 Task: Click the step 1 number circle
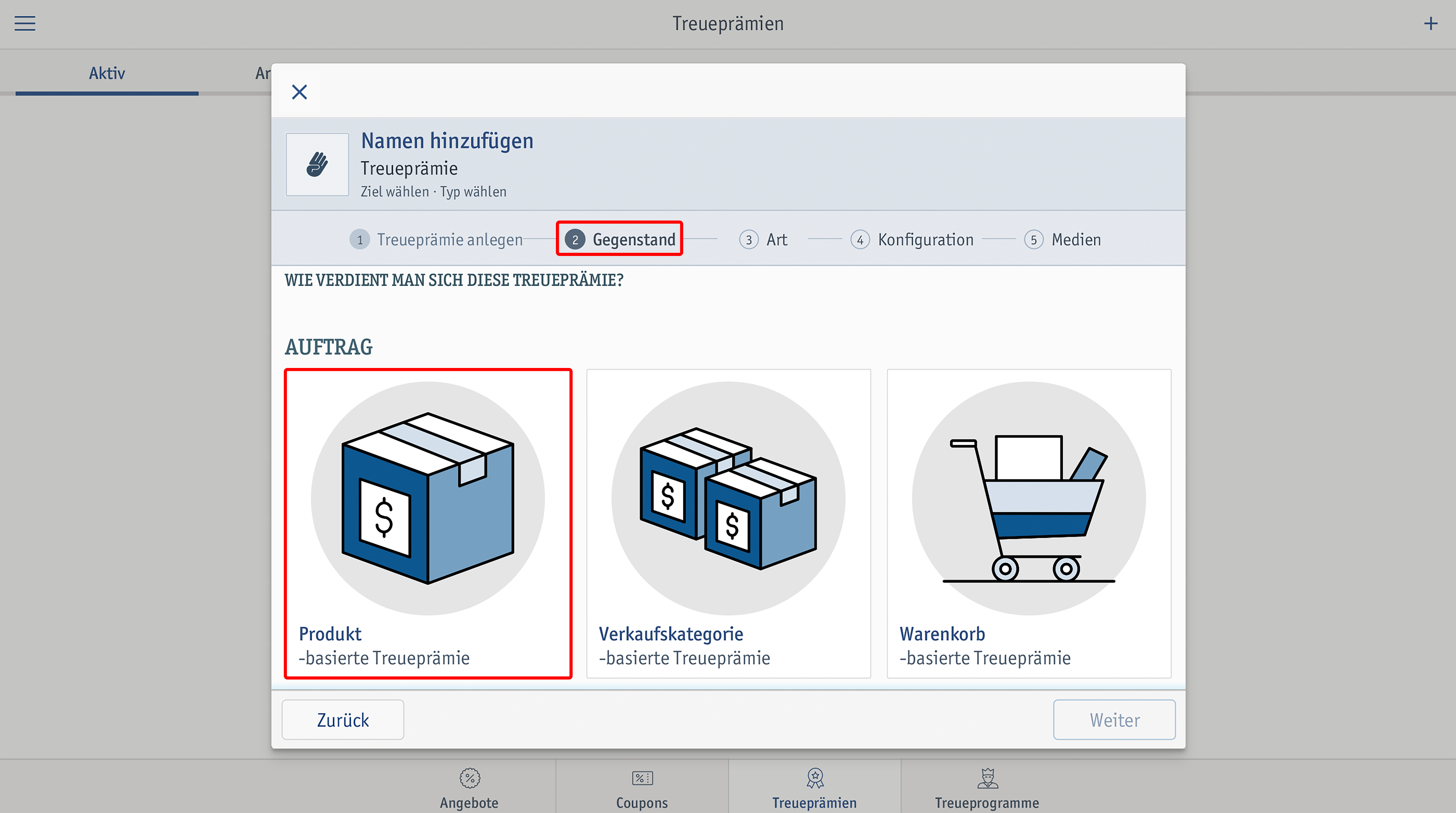(x=360, y=239)
